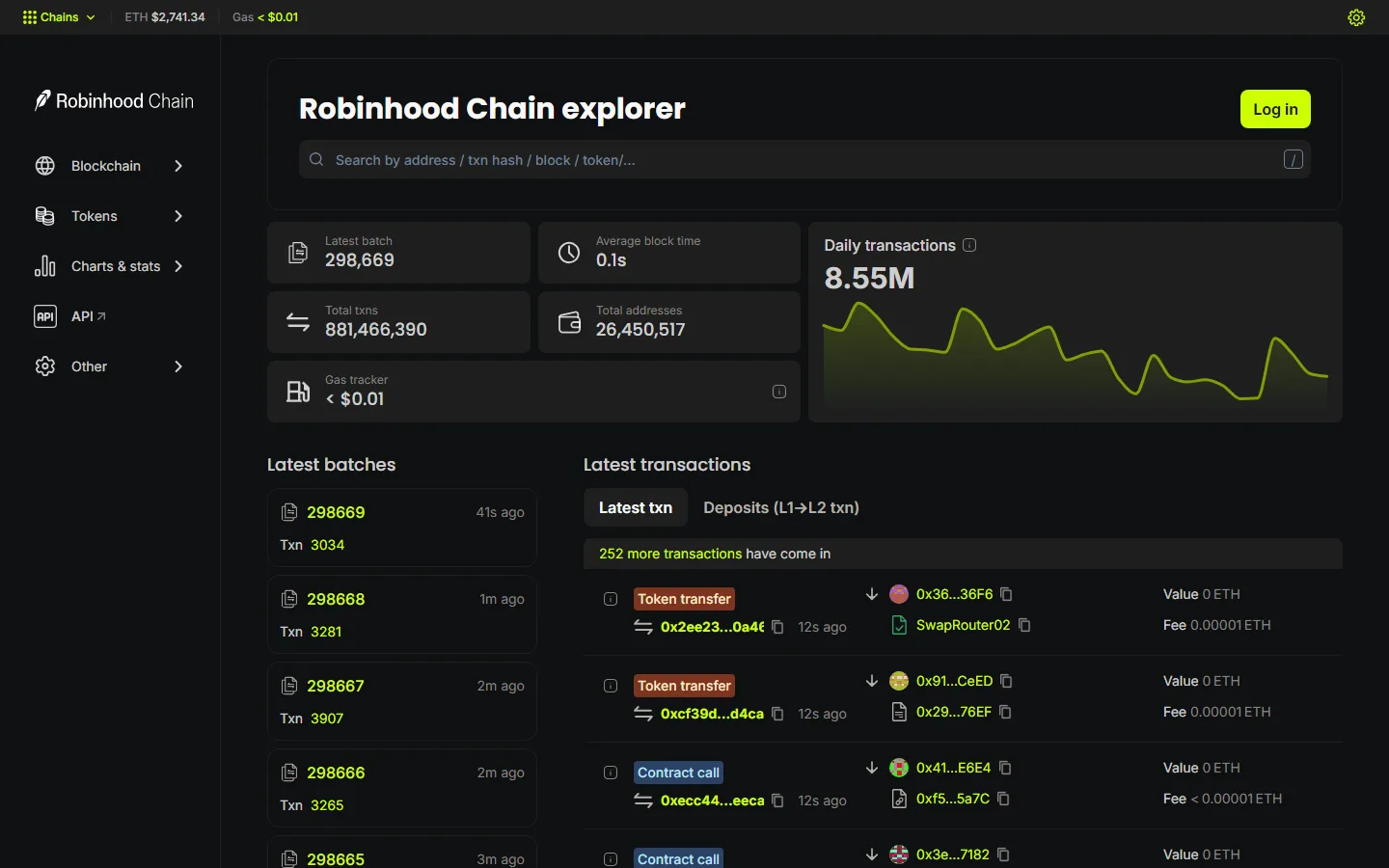Switch to the Latest txn tab
The image size is (1389, 868).
point(636,507)
